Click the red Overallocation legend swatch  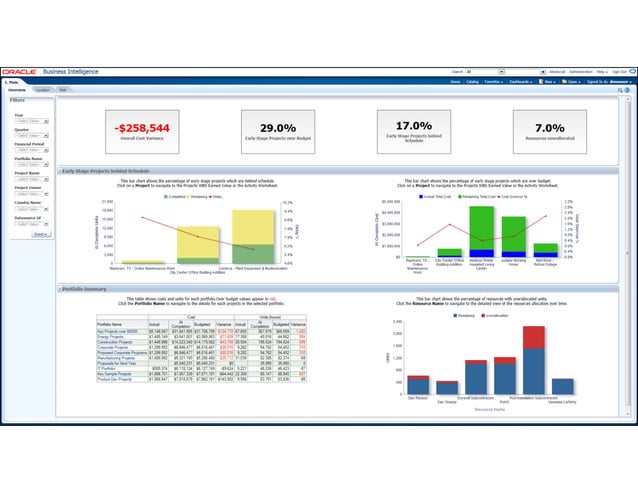[483, 316]
